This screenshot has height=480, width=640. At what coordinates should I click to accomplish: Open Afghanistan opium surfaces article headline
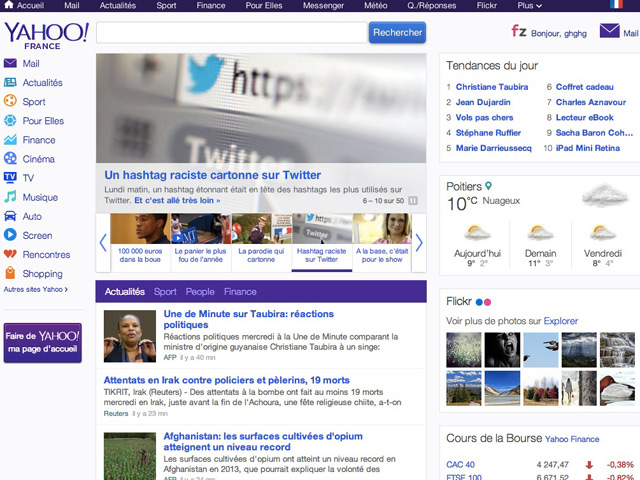pos(263,441)
